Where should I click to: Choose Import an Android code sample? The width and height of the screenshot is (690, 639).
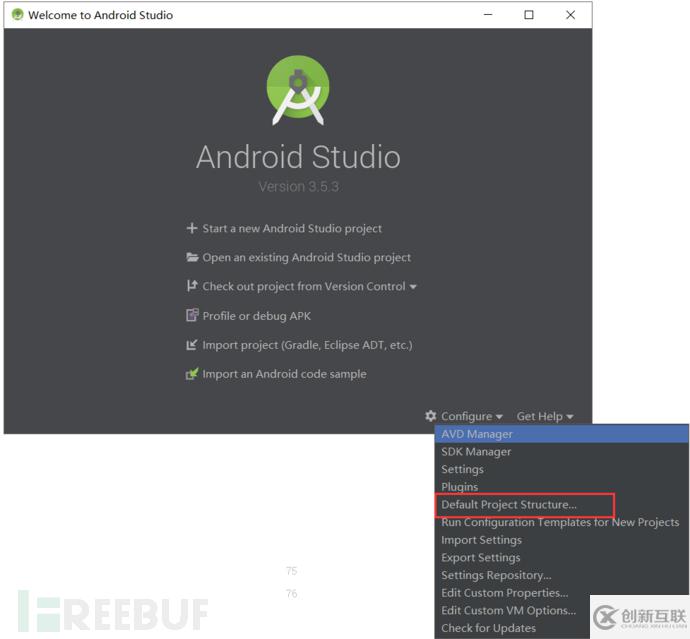click(x=284, y=374)
